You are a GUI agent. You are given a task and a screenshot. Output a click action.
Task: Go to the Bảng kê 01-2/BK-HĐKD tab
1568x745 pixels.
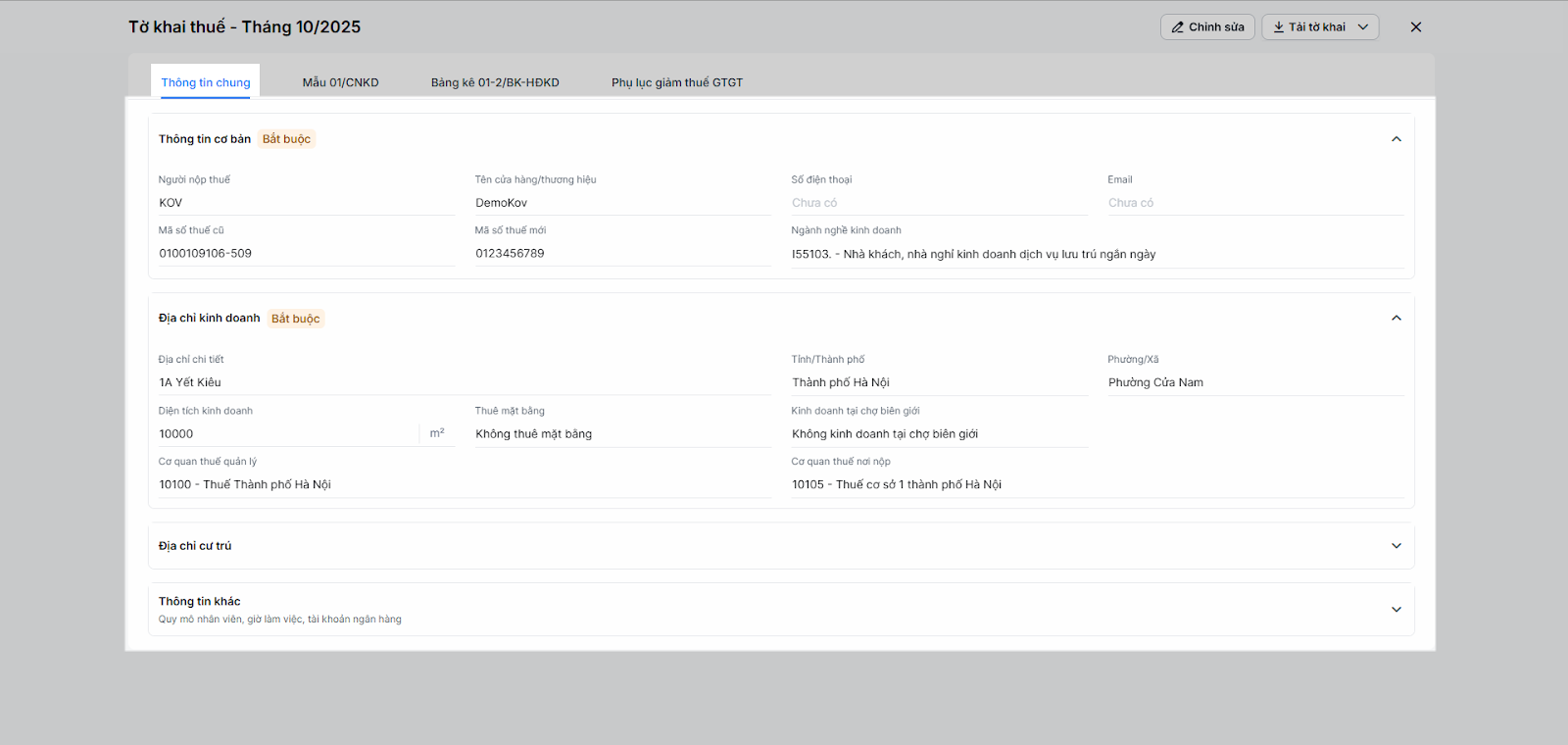click(x=495, y=82)
